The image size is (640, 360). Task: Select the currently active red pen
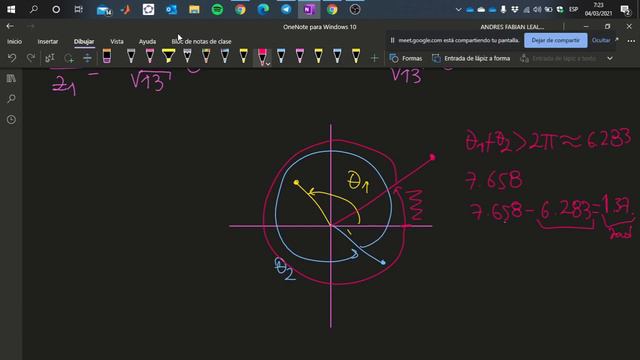tap(262, 57)
